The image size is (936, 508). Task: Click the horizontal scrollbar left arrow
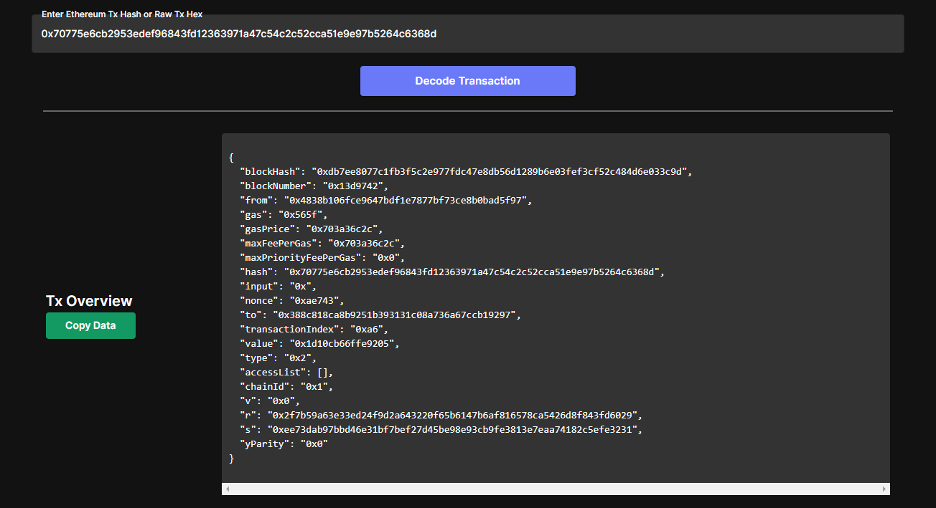[x=227, y=489]
